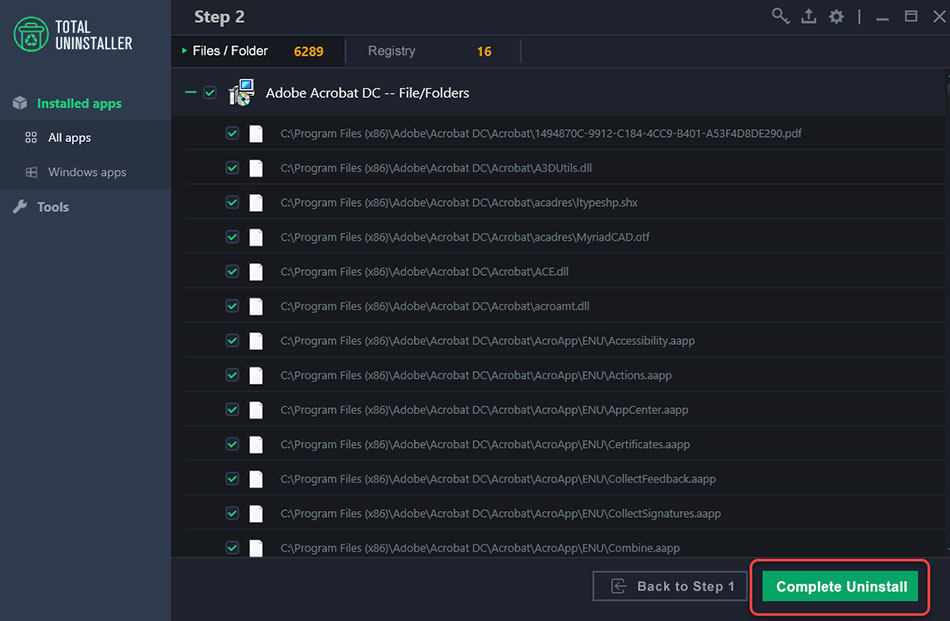Click the Total Uninstaller logo icon
Image resolution: width=950 pixels, height=621 pixels.
pyautogui.click(x=31, y=35)
